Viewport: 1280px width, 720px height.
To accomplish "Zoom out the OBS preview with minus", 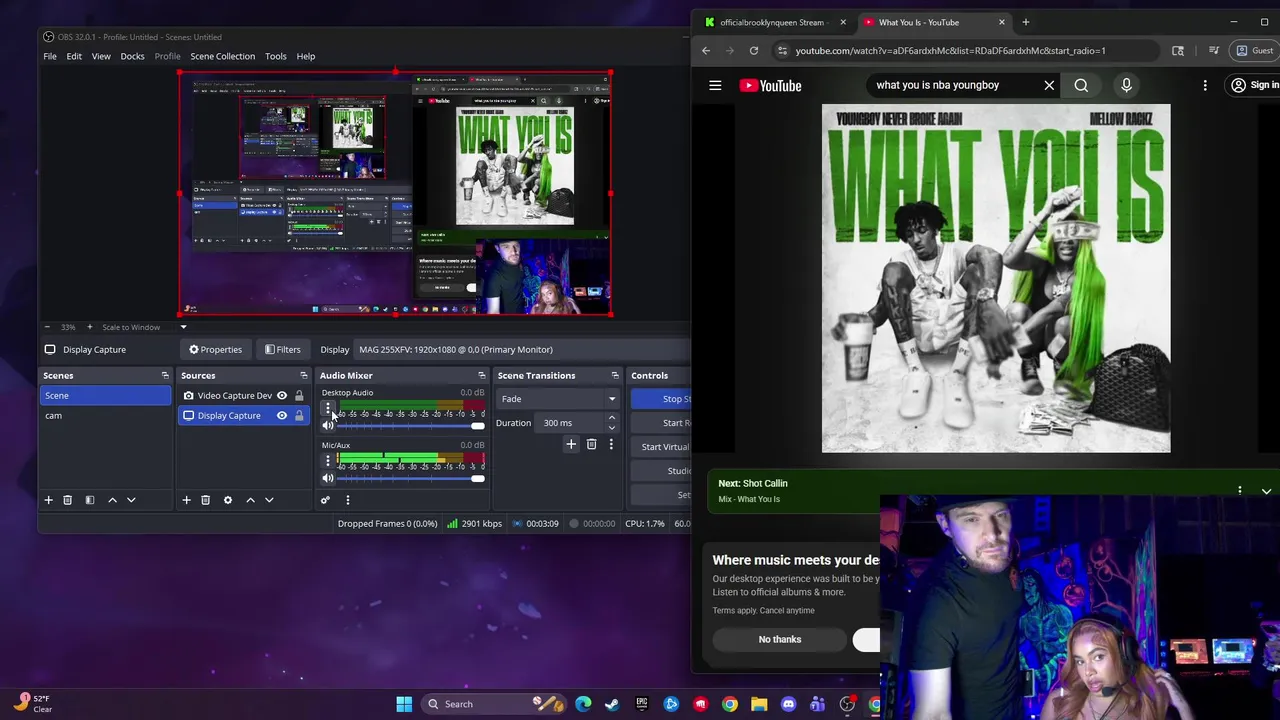I will (x=47, y=327).
